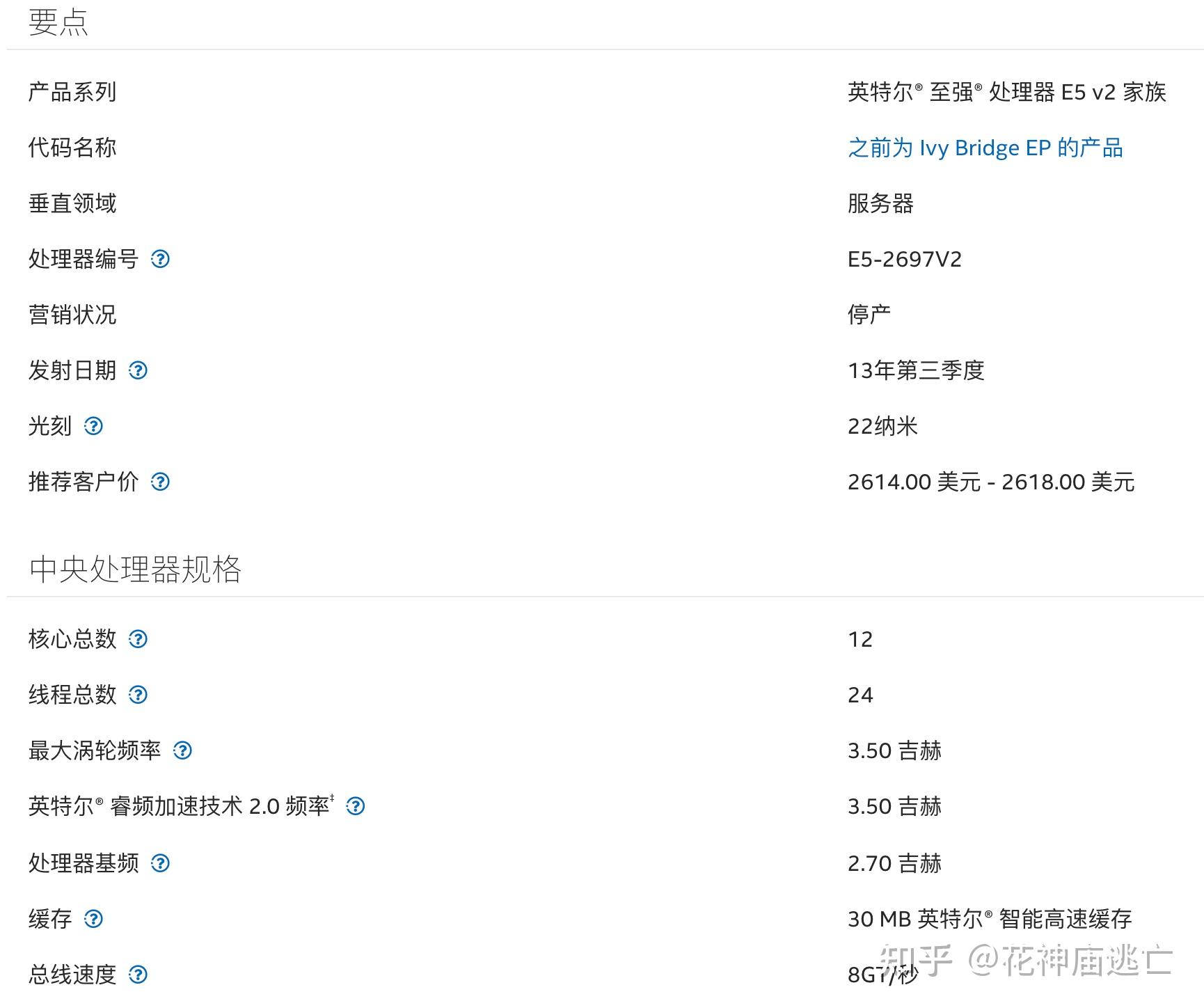1204x1008 pixels.
Task: Click the thread count value 24
Action: click(860, 695)
